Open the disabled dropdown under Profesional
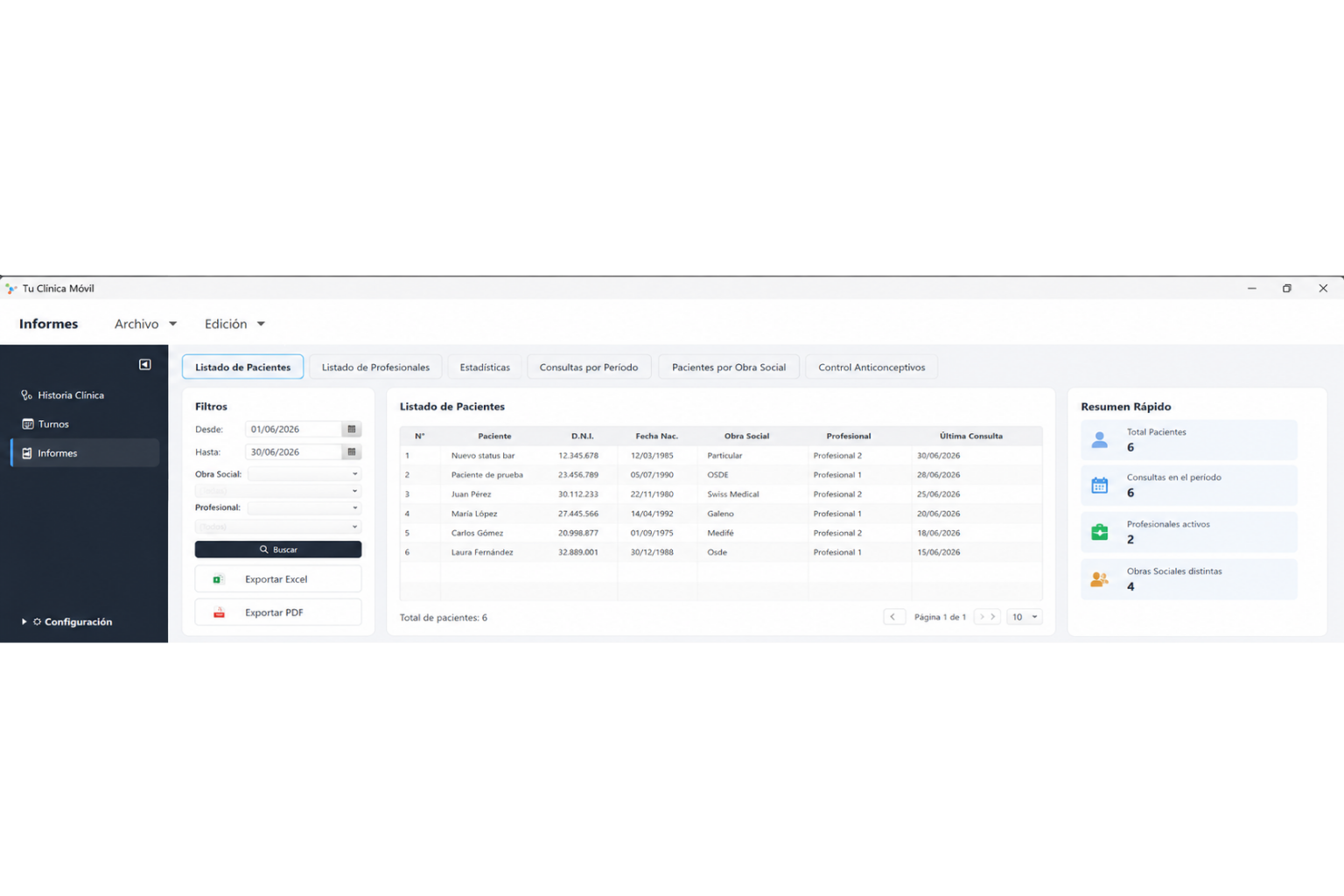 278,527
